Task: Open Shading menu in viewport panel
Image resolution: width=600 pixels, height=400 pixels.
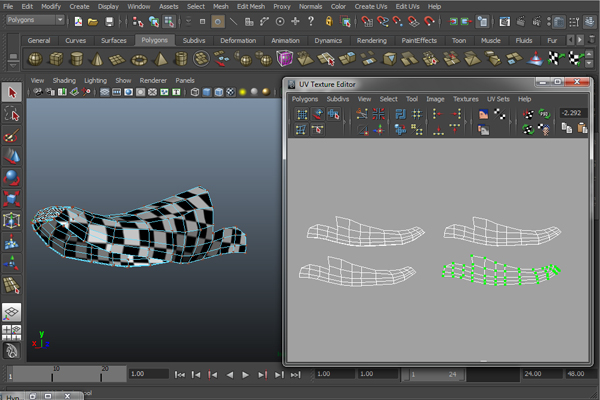Action: (x=64, y=80)
